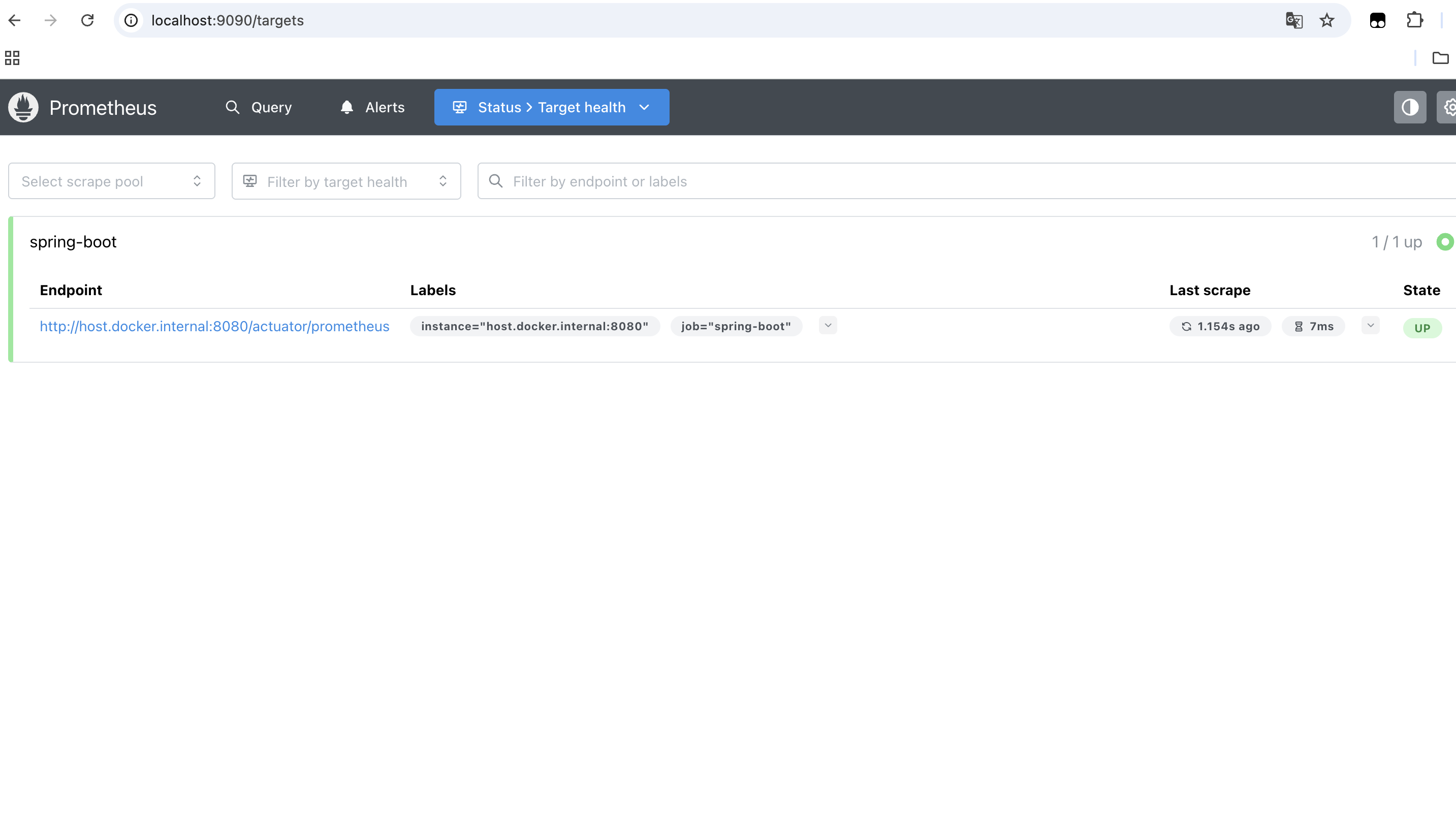Expand the labels chevron next to job label

point(827,326)
